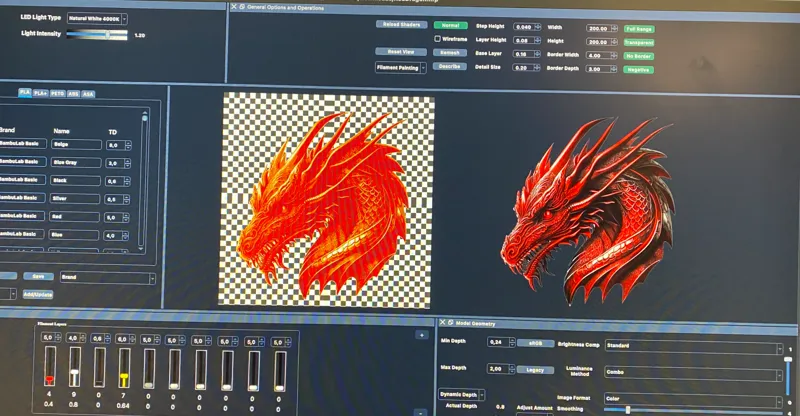
Task: Switch to the PLA tab
Action: (x=24, y=92)
